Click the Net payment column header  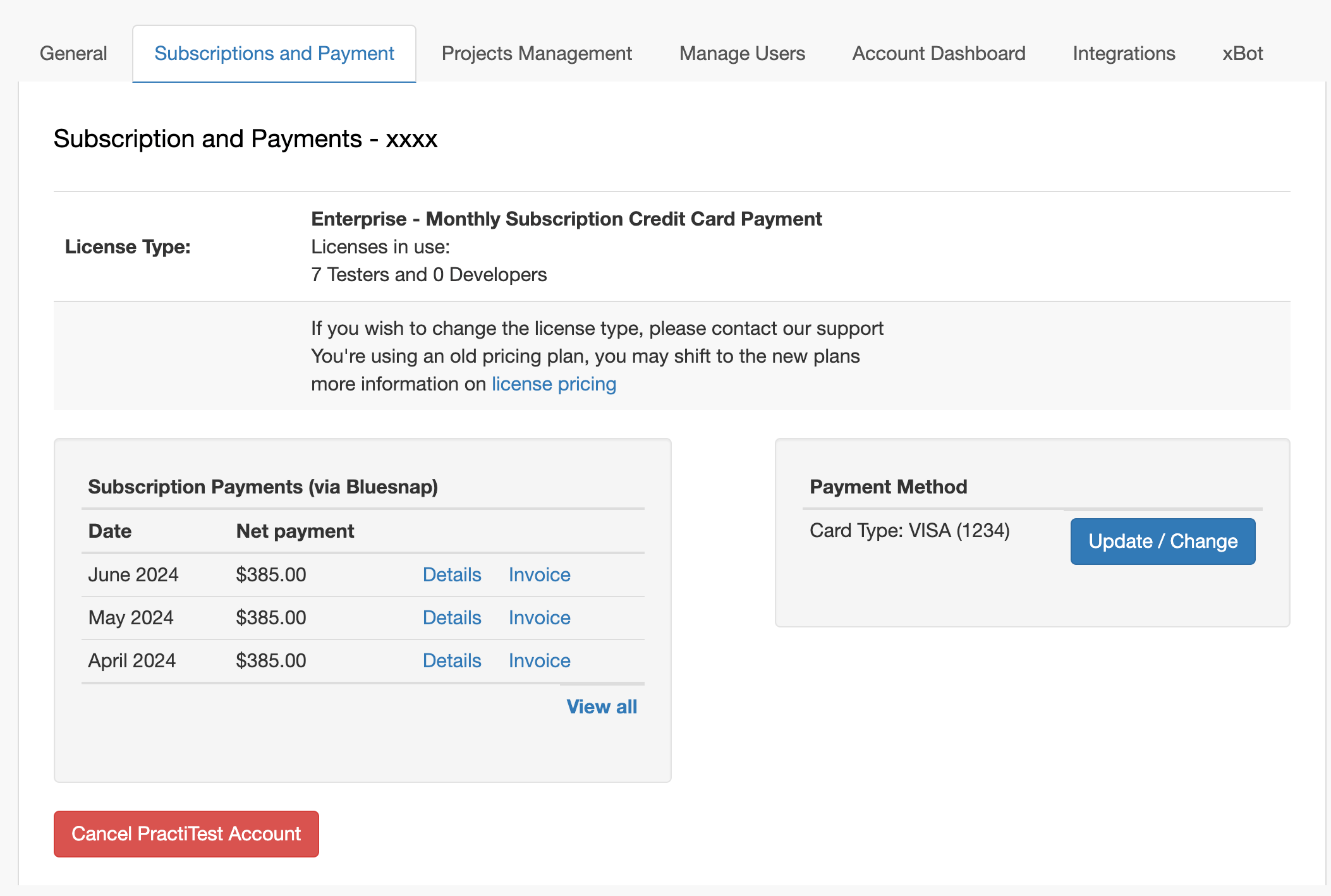coord(295,531)
